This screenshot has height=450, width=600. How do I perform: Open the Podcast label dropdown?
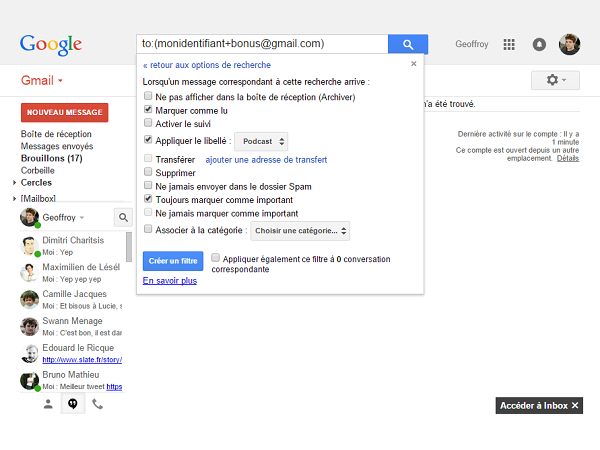tap(261, 142)
